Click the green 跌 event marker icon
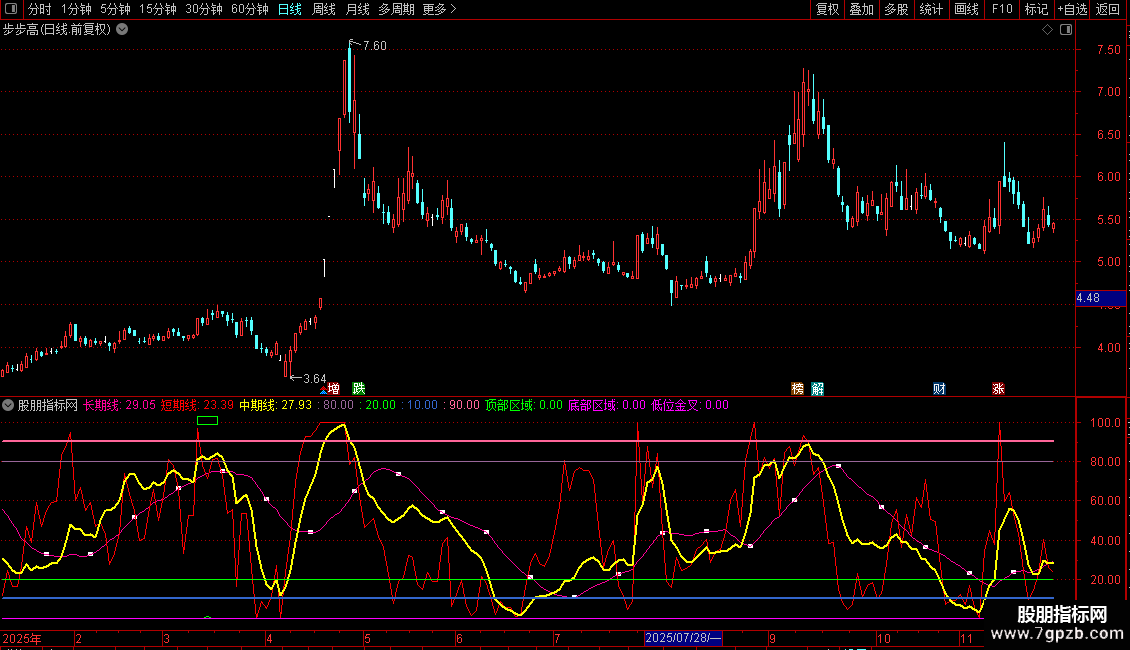 pos(358,388)
